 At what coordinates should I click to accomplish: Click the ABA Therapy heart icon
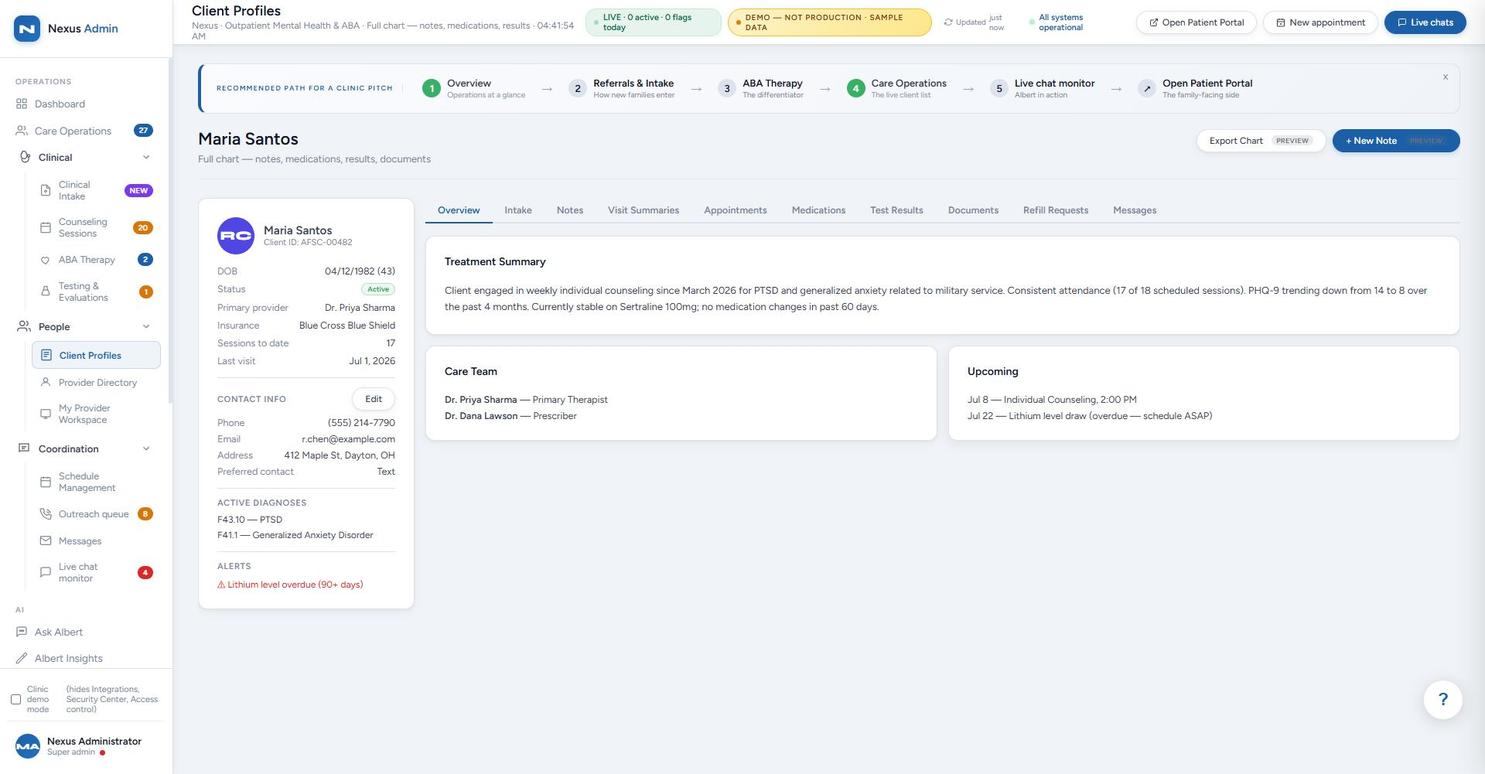(x=45, y=260)
